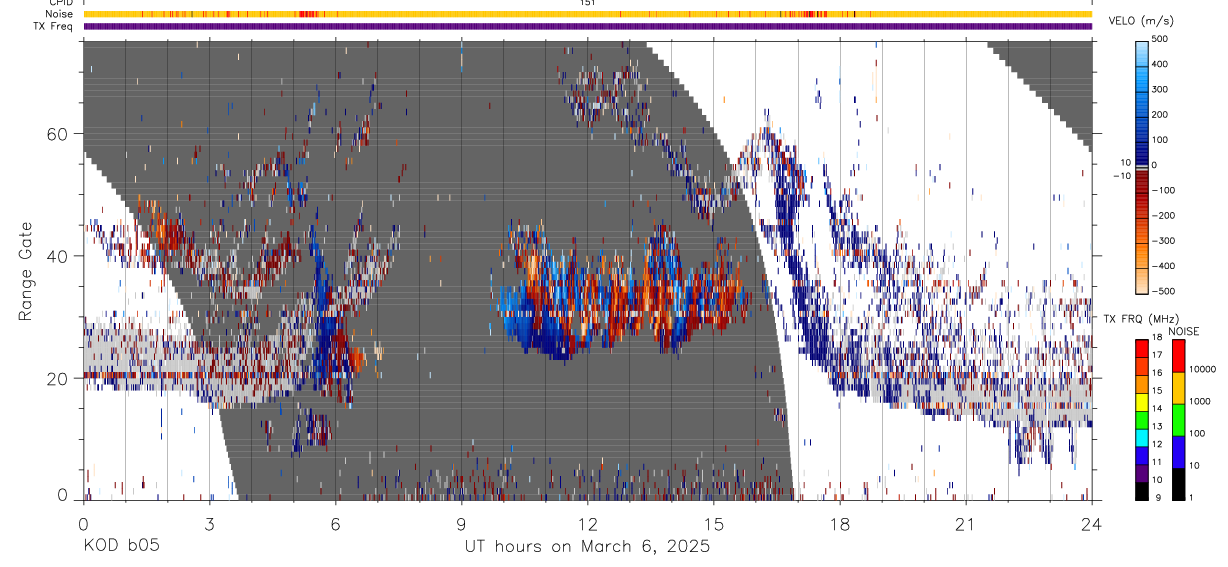This screenshot has width=1228, height=567.
Task: Select the yellow-orange Noise strip above the plot
Action: [587, 14]
